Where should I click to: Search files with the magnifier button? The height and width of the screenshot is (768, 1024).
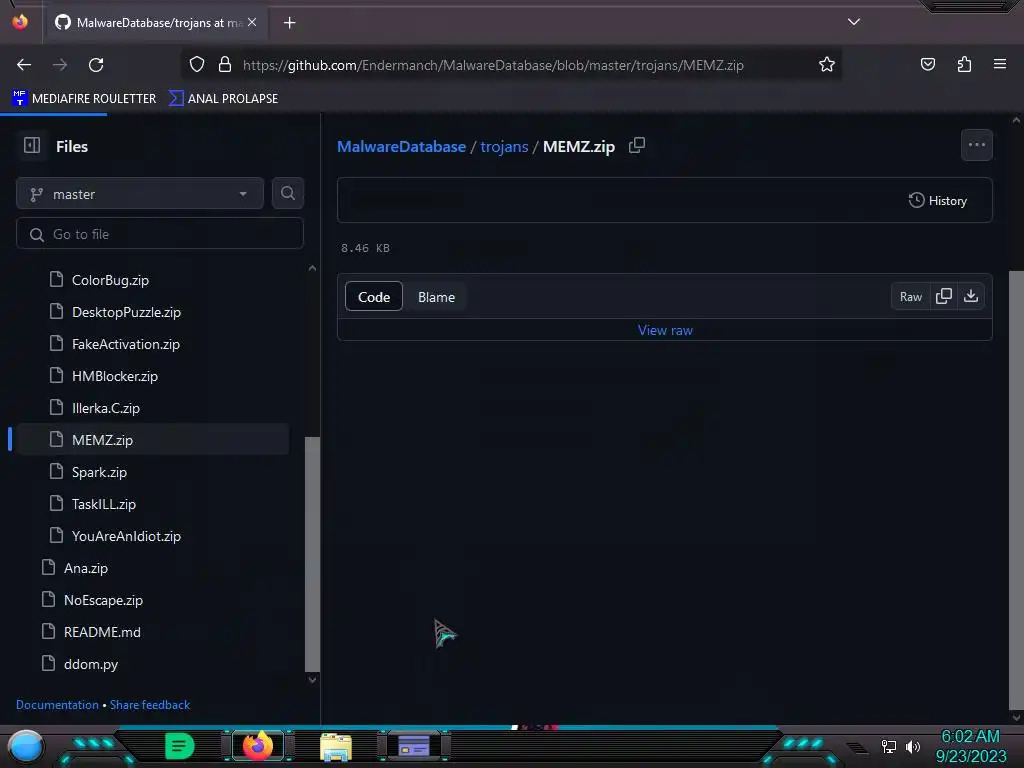[x=288, y=193]
